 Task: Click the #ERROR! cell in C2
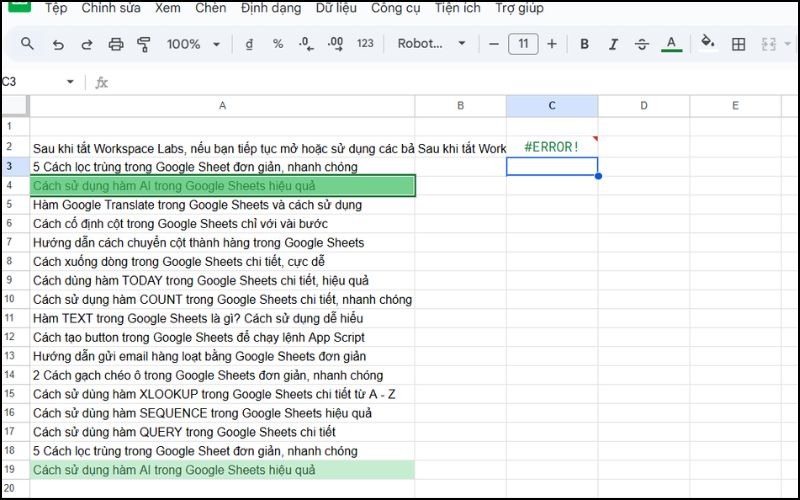[552, 147]
